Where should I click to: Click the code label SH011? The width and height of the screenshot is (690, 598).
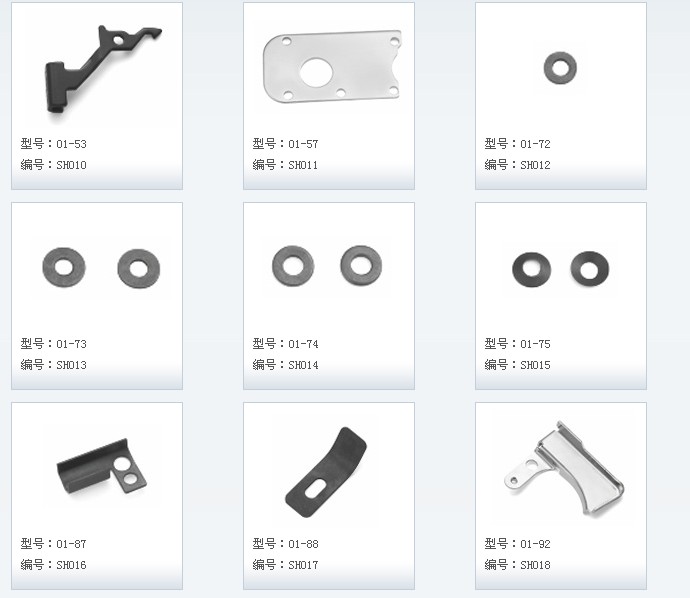(x=285, y=165)
